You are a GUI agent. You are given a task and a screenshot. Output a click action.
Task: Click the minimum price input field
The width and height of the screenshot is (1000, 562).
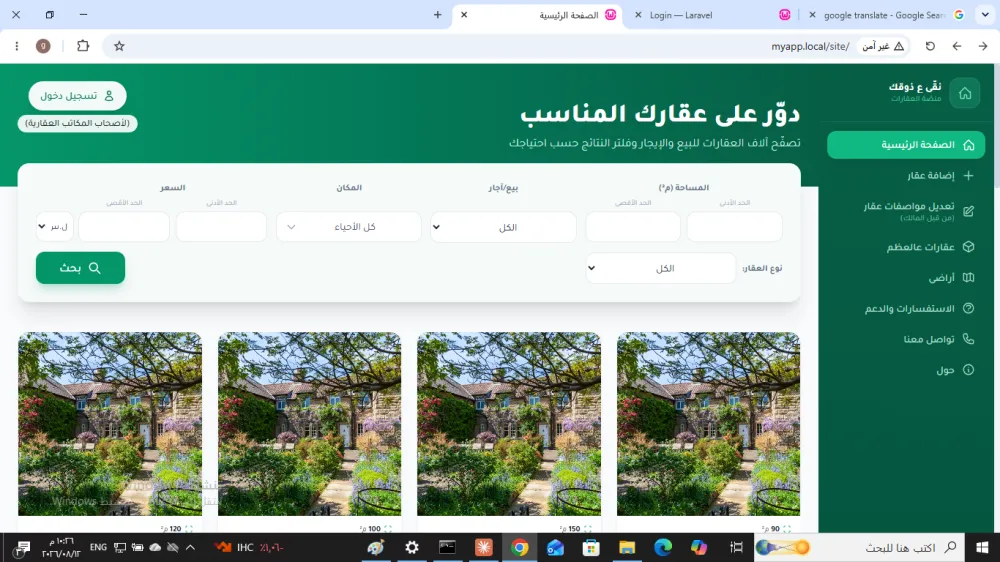coord(221,227)
